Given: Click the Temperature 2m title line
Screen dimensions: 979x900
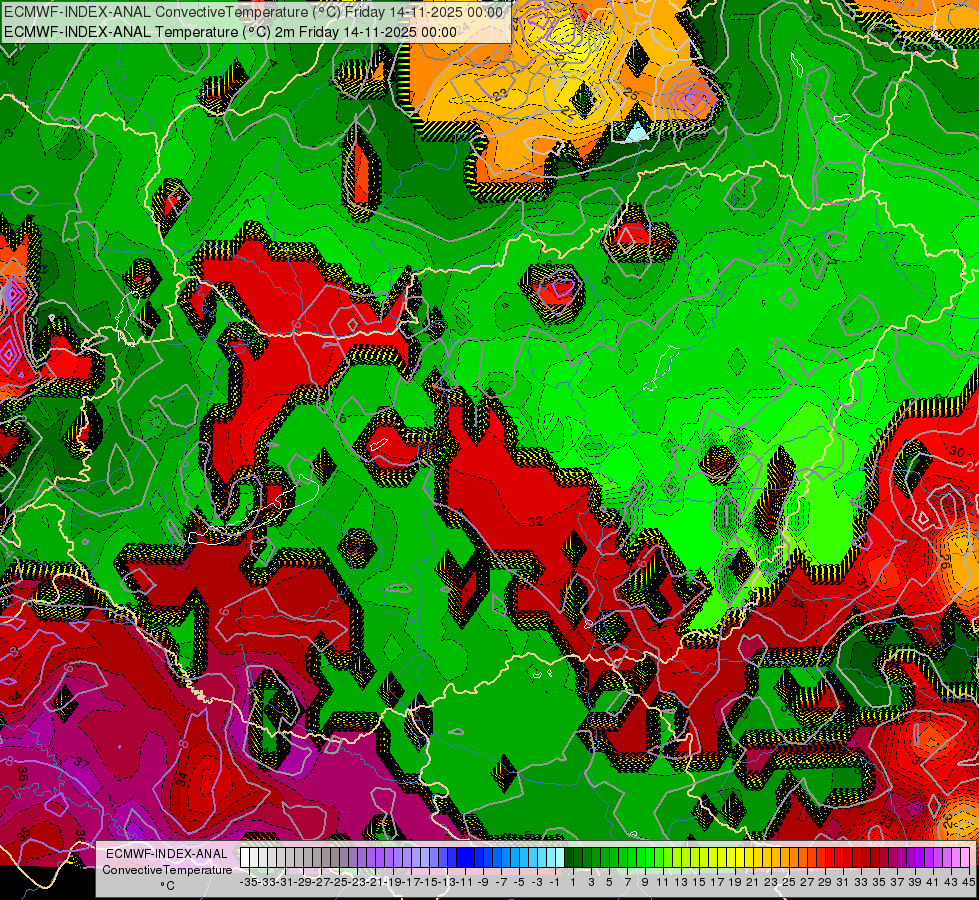Looking at the screenshot, I should [x=230, y=32].
